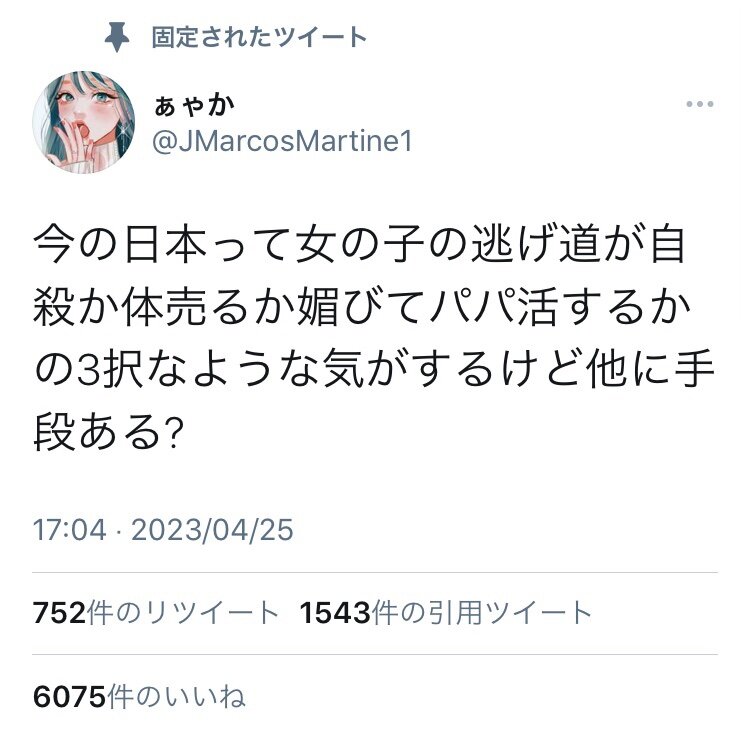
Task: Click the display name あやか
Action: coord(194,105)
